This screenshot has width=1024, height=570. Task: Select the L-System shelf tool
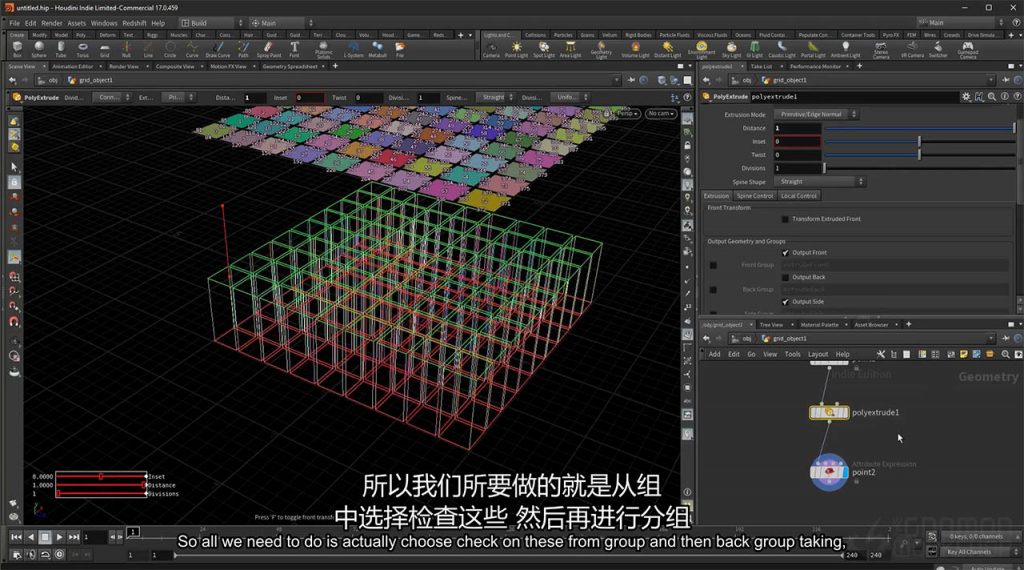[x=353, y=49]
